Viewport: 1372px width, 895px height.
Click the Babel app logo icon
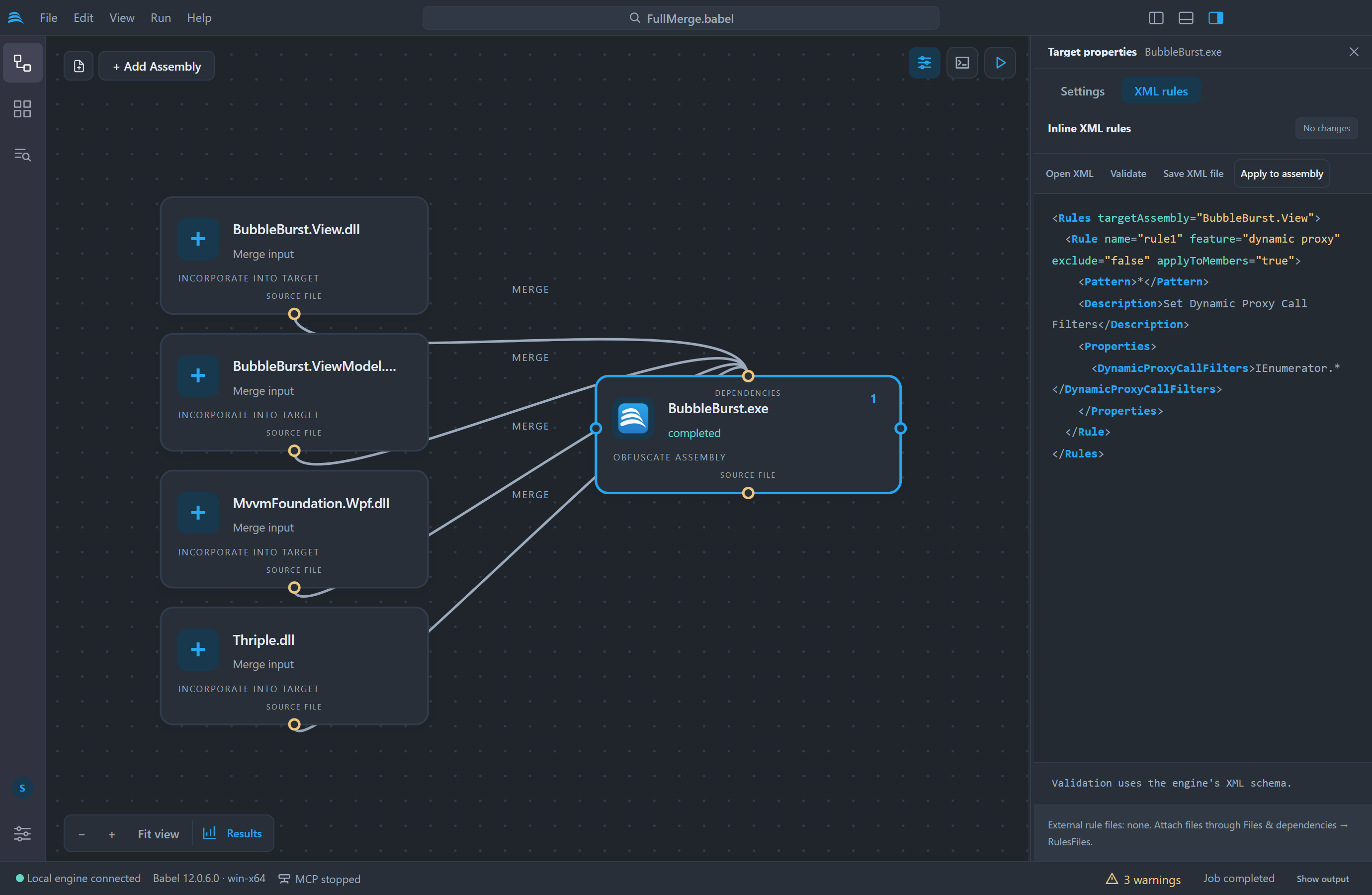tap(15, 18)
